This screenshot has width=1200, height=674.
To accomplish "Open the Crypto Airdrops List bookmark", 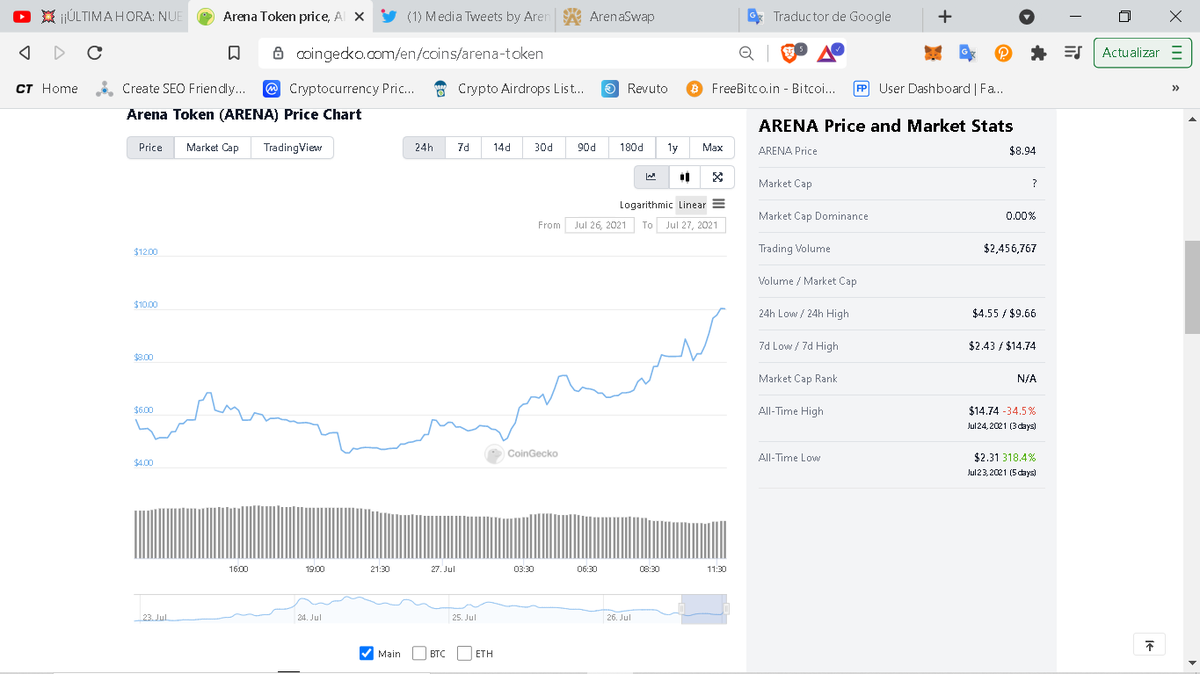I will pos(509,89).
